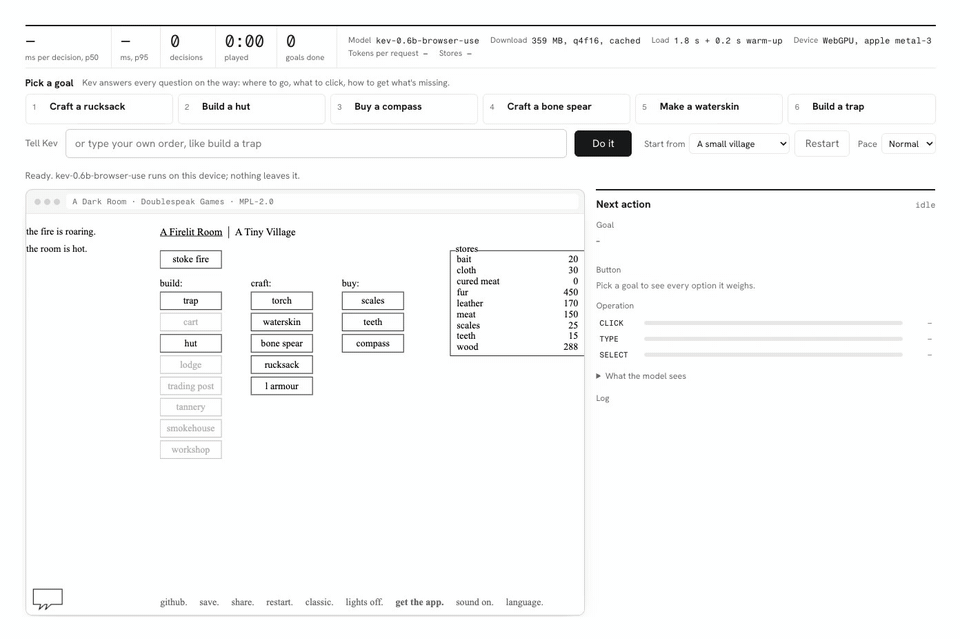Click the disabled cart build button

point(190,322)
